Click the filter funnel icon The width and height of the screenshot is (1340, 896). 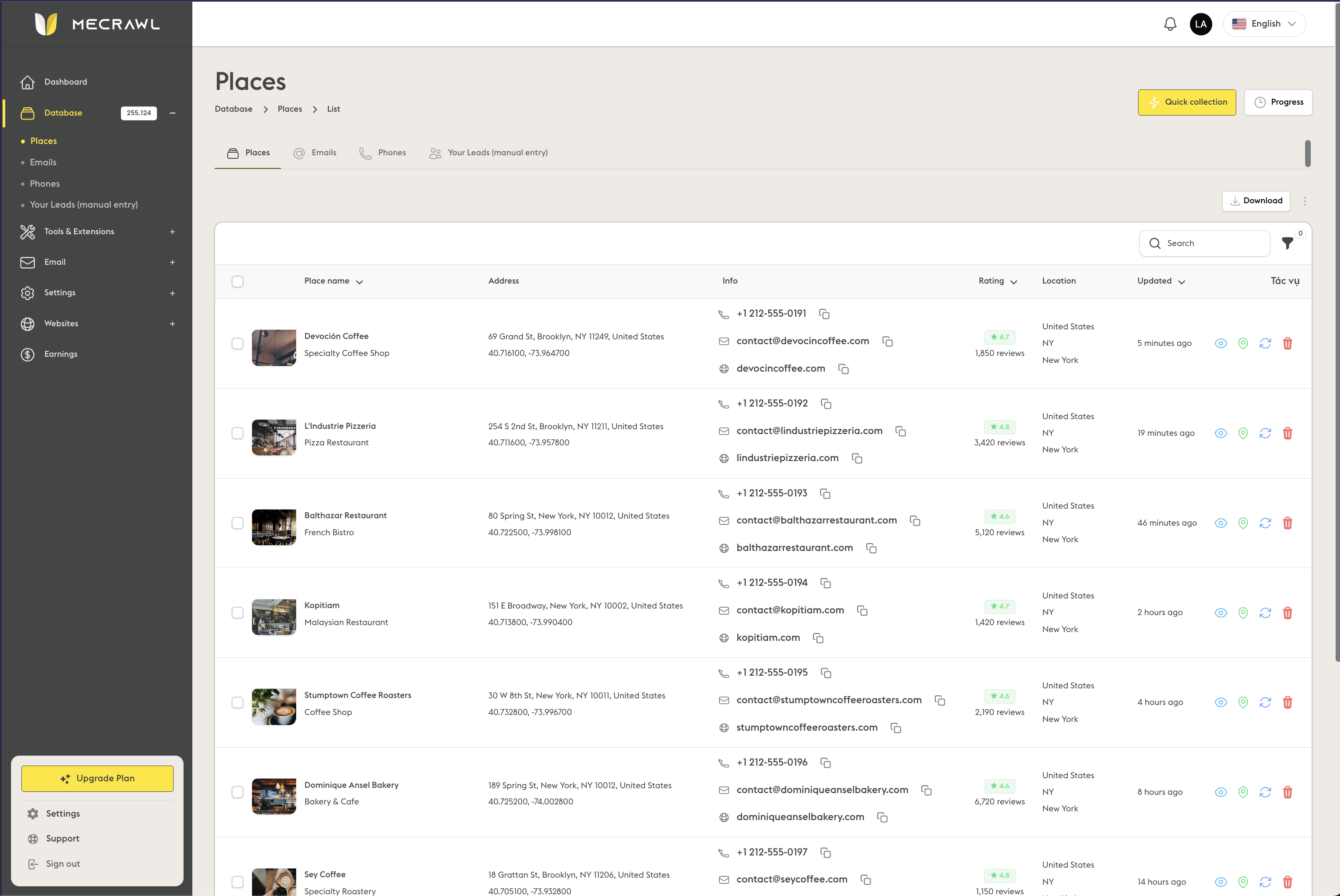coord(1287,243)
